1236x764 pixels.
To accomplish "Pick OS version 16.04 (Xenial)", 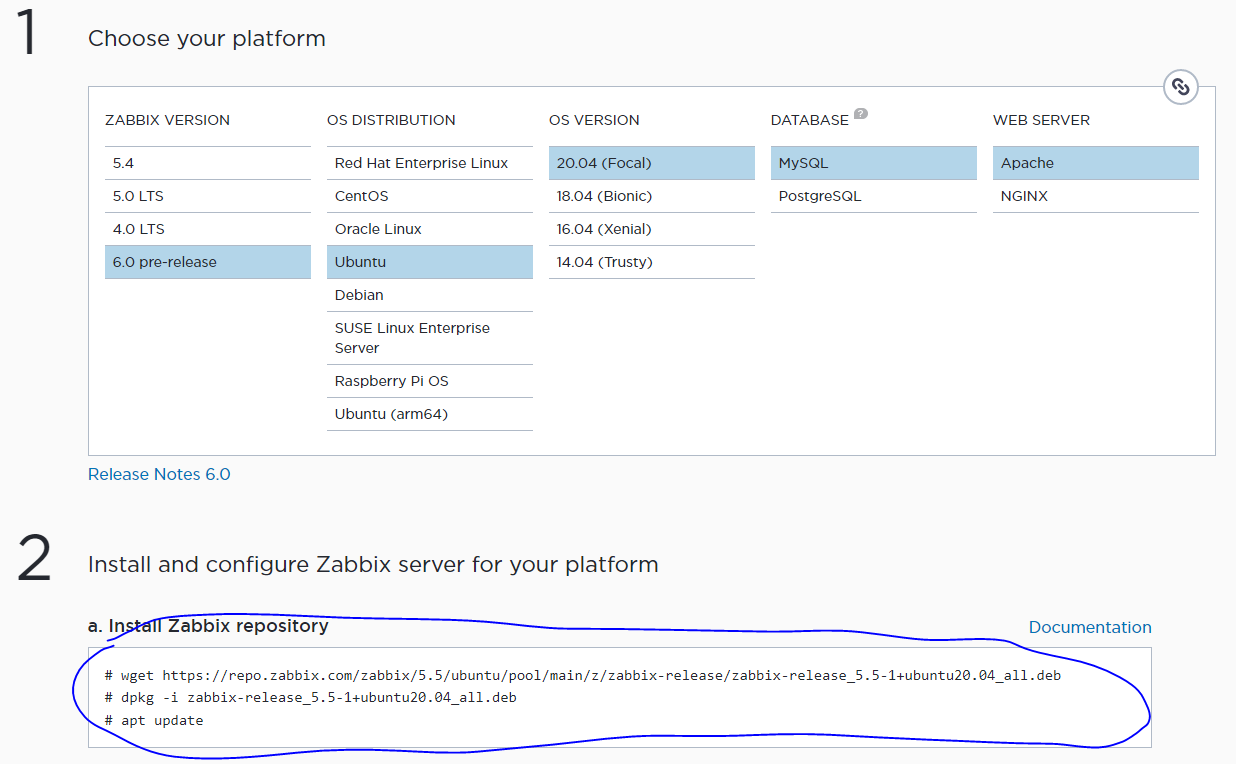I will [651, 229].
